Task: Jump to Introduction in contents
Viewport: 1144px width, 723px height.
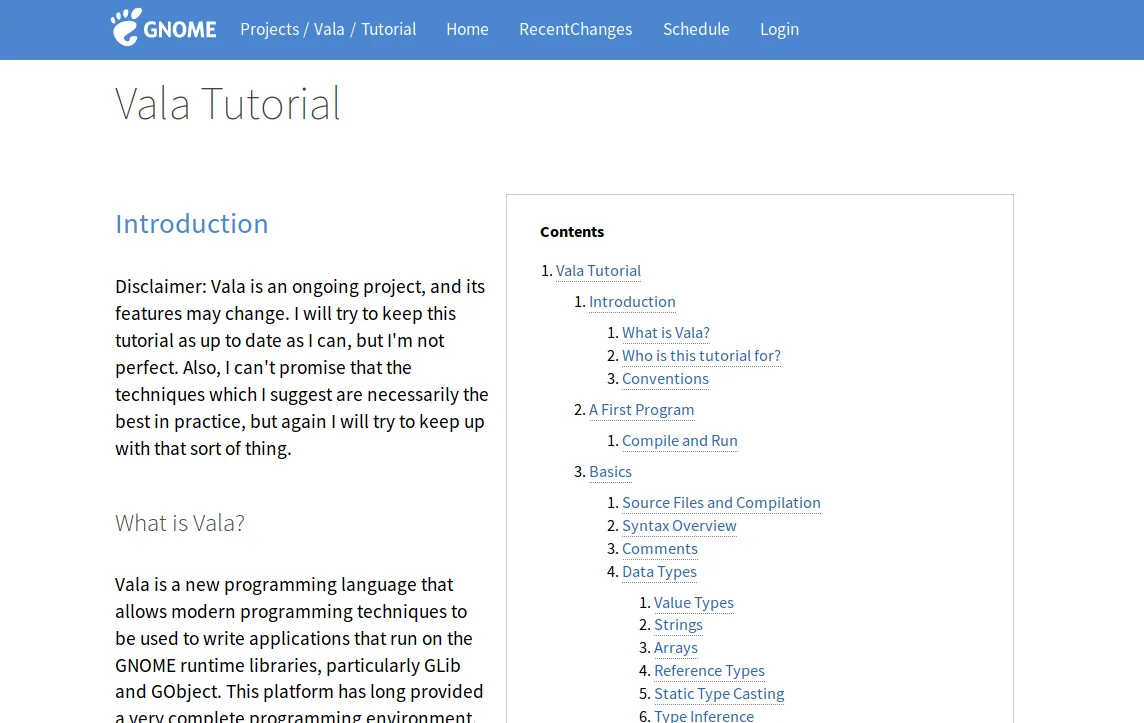Action: click(x=632, y=301)
